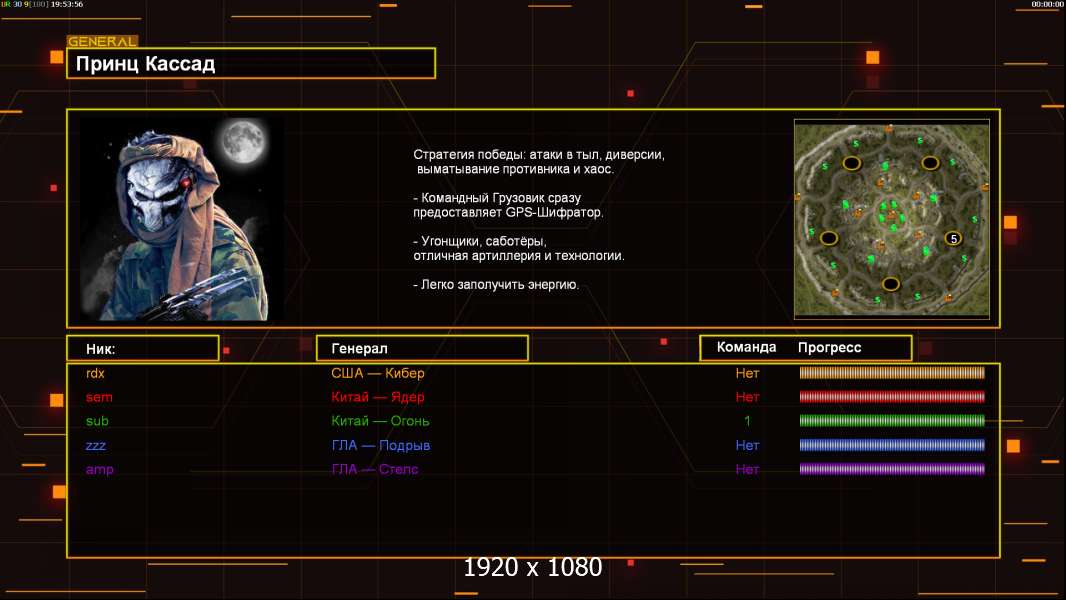
Task: Click 'Легко заполучить энергию' text
Action: (x=496, y=285)
